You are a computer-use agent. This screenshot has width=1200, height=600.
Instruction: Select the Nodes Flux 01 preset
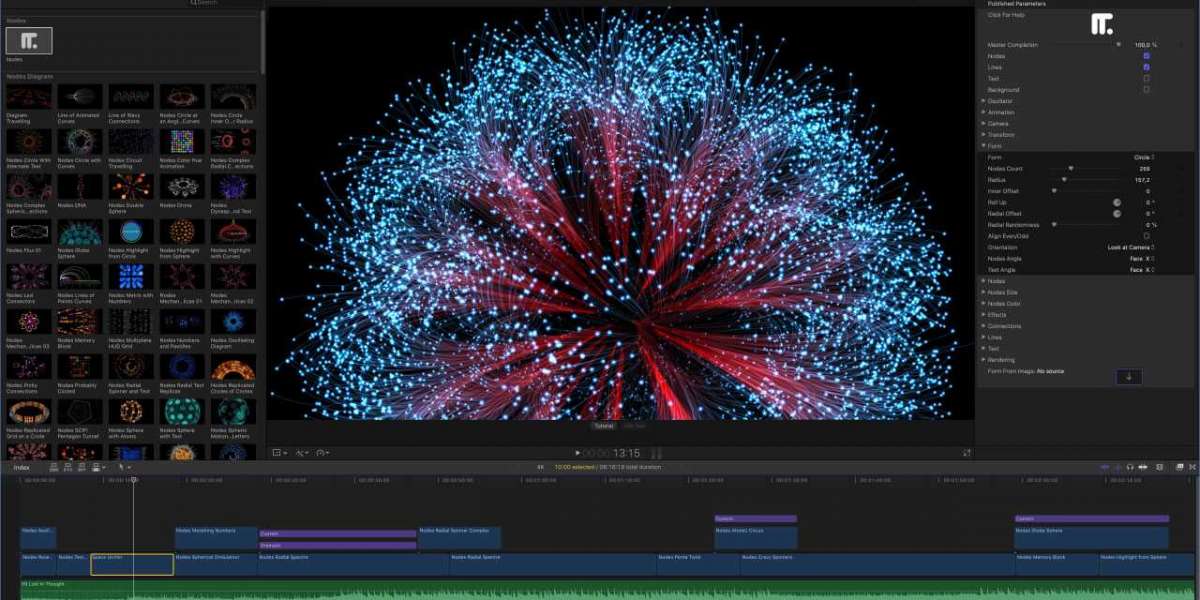(x=28, y=232)
